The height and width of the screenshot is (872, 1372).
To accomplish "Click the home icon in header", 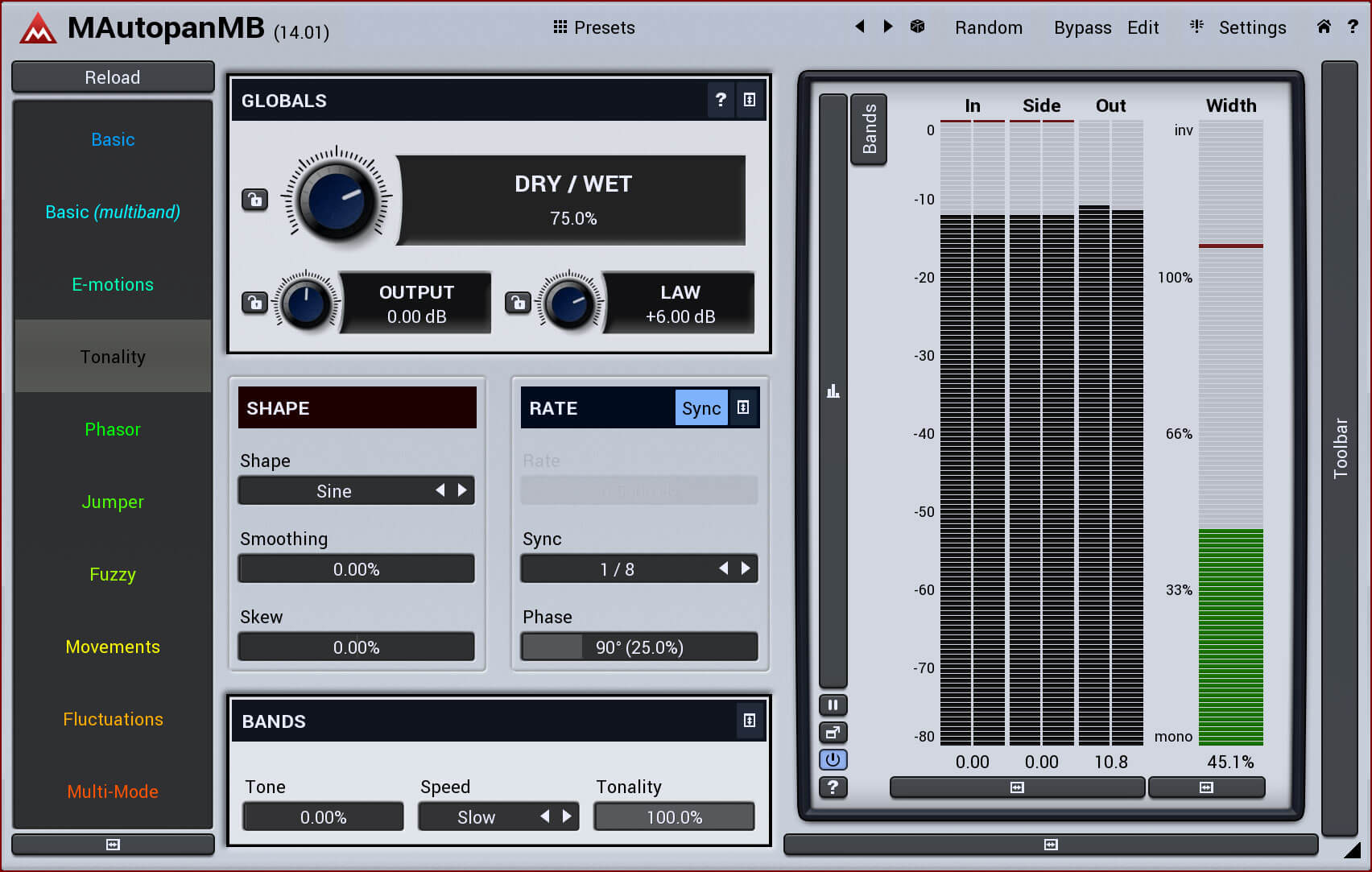I will tap(1324, 27).
